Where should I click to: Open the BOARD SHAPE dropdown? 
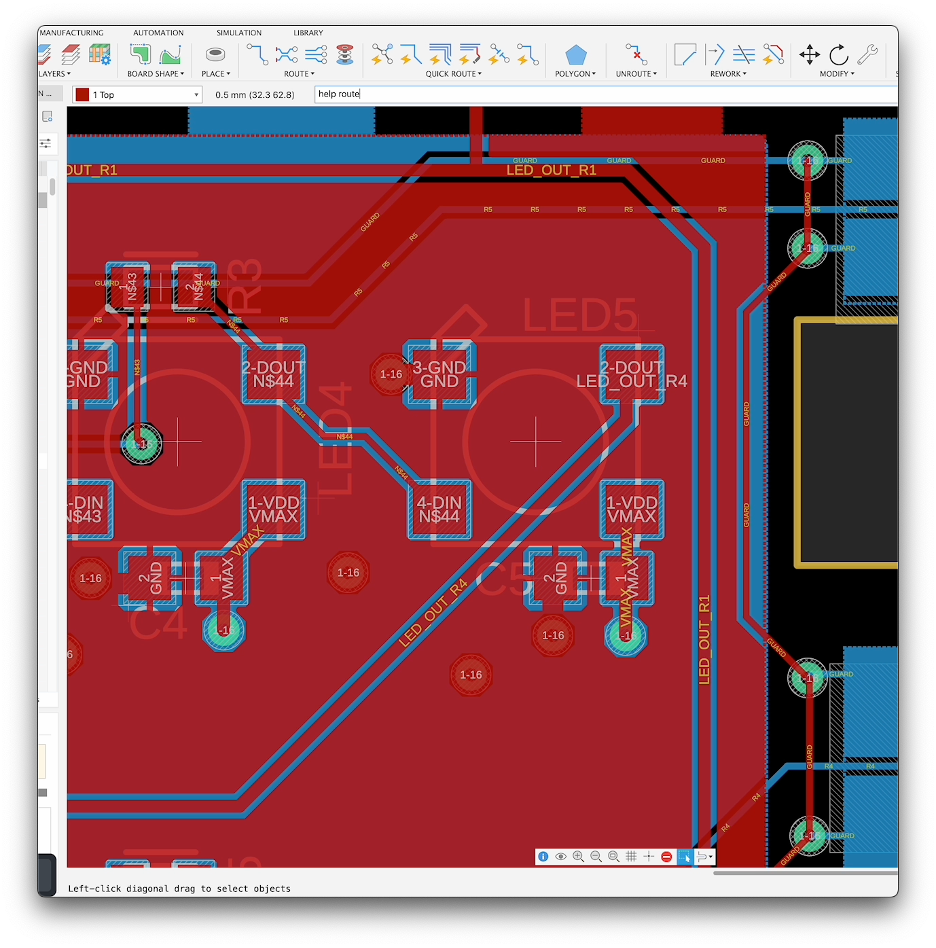tap(155, 74)
